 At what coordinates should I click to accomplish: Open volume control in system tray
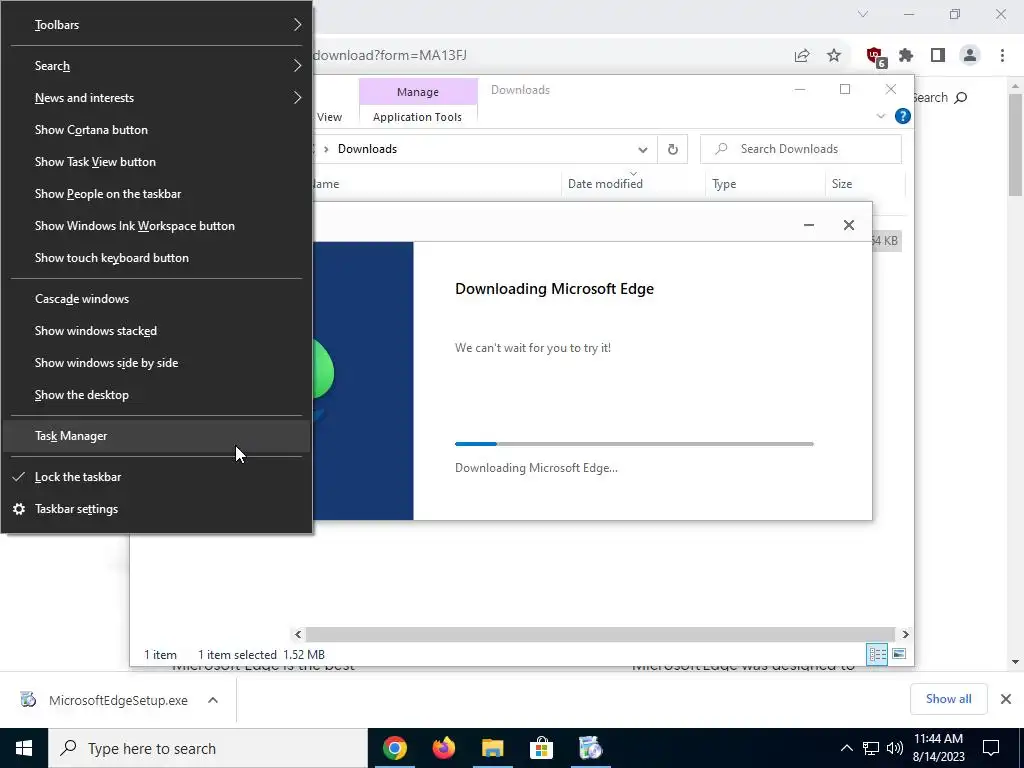(x=895, y=748)
